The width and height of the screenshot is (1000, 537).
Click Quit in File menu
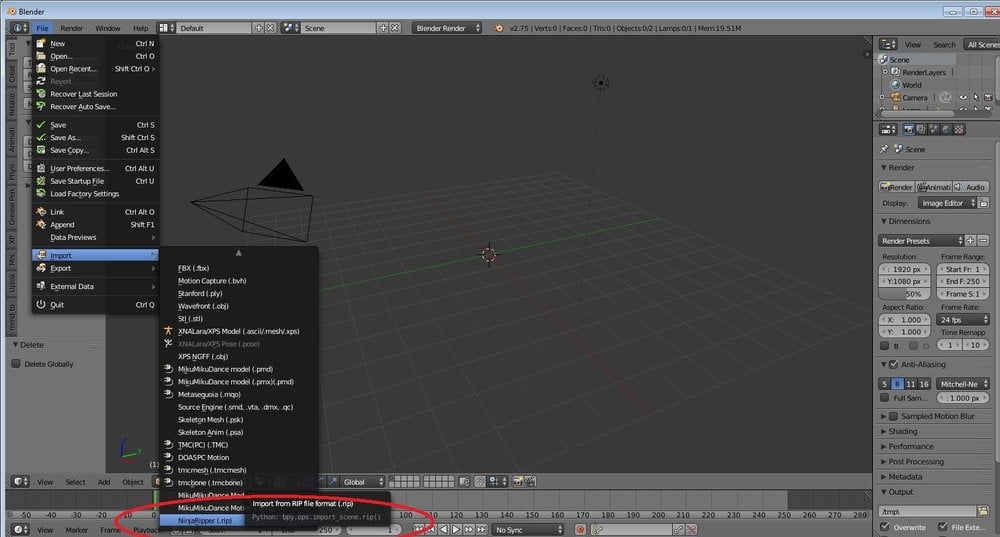click(x=94, y=305)
